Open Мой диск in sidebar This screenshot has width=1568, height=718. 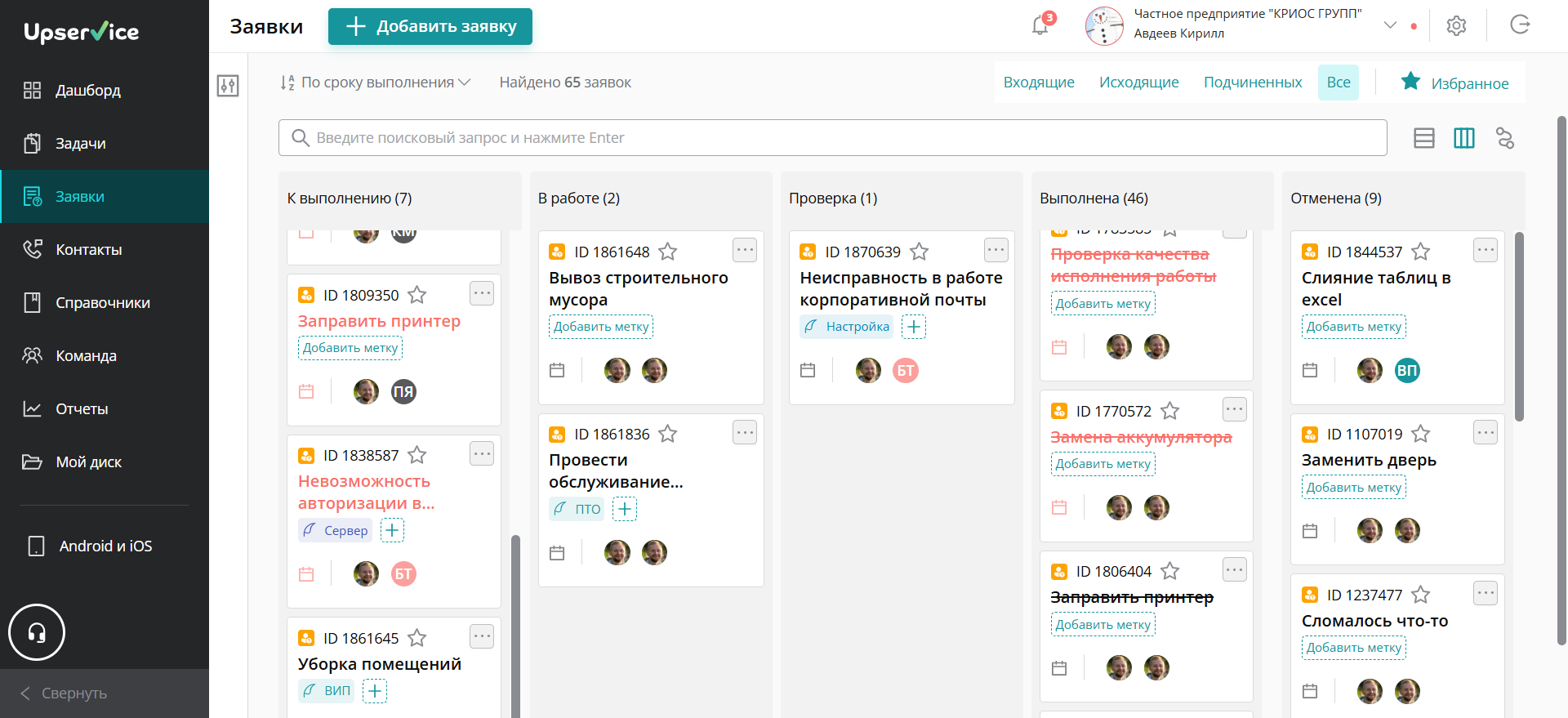[x=105, y=462]
